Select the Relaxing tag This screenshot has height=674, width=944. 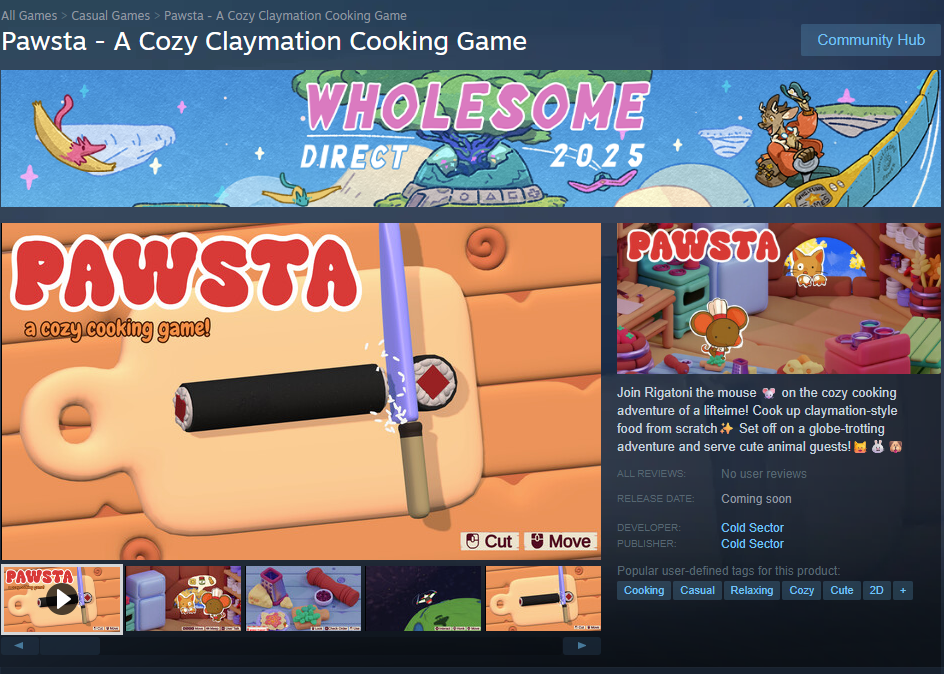pyautogui.click(x=751, y=590)
